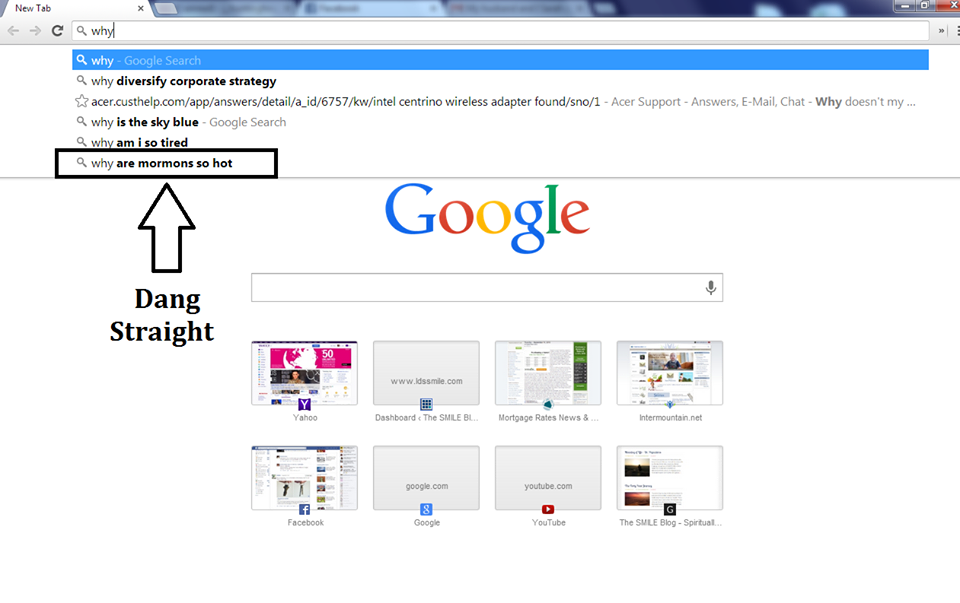Image resolution: width=960 pixels, height=603 pixels.
Task: Click the 'Dashboard ‹ The SMILE Bl...' label
Action: point(426,418)
